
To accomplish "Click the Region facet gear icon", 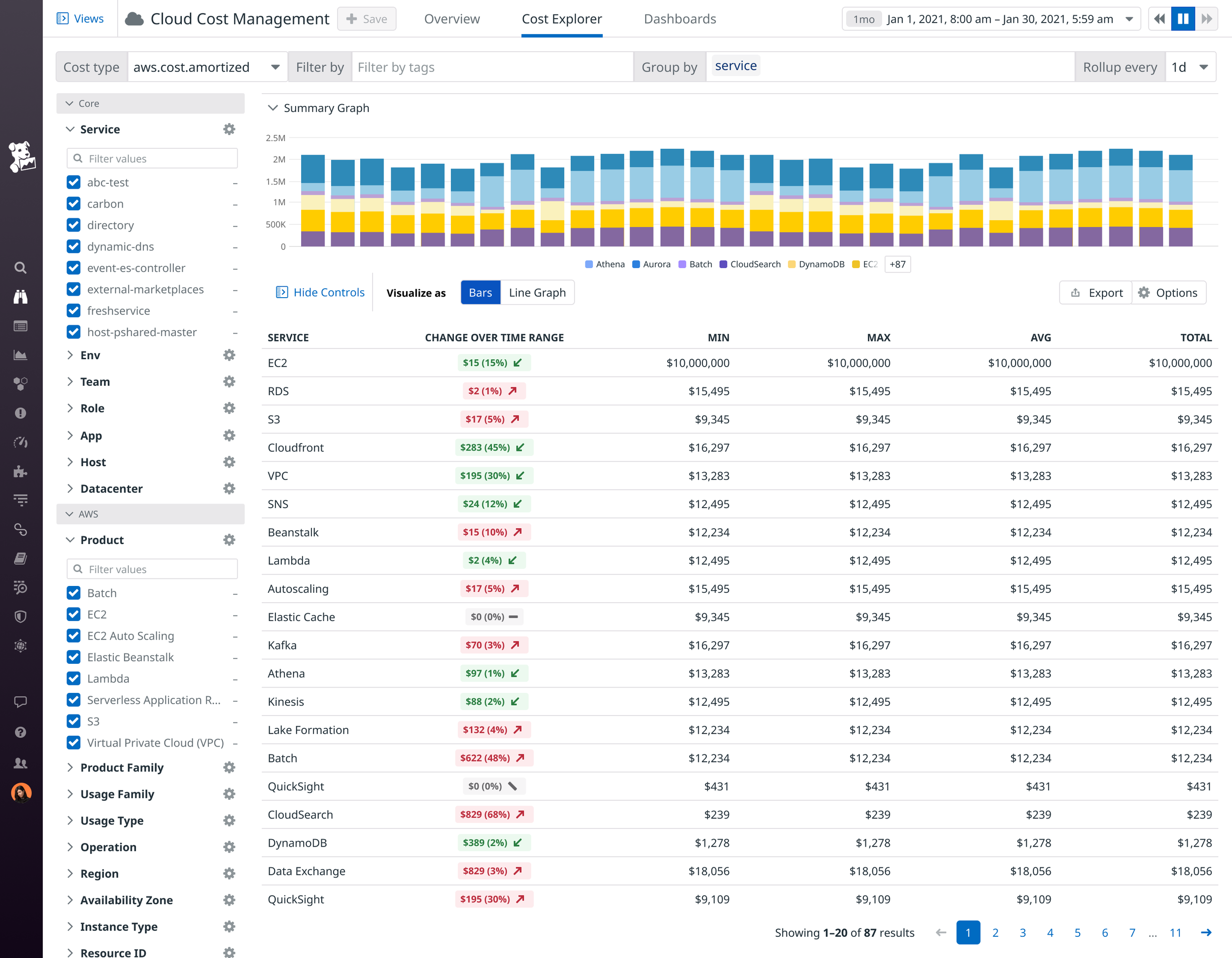I will pos(229,873).
